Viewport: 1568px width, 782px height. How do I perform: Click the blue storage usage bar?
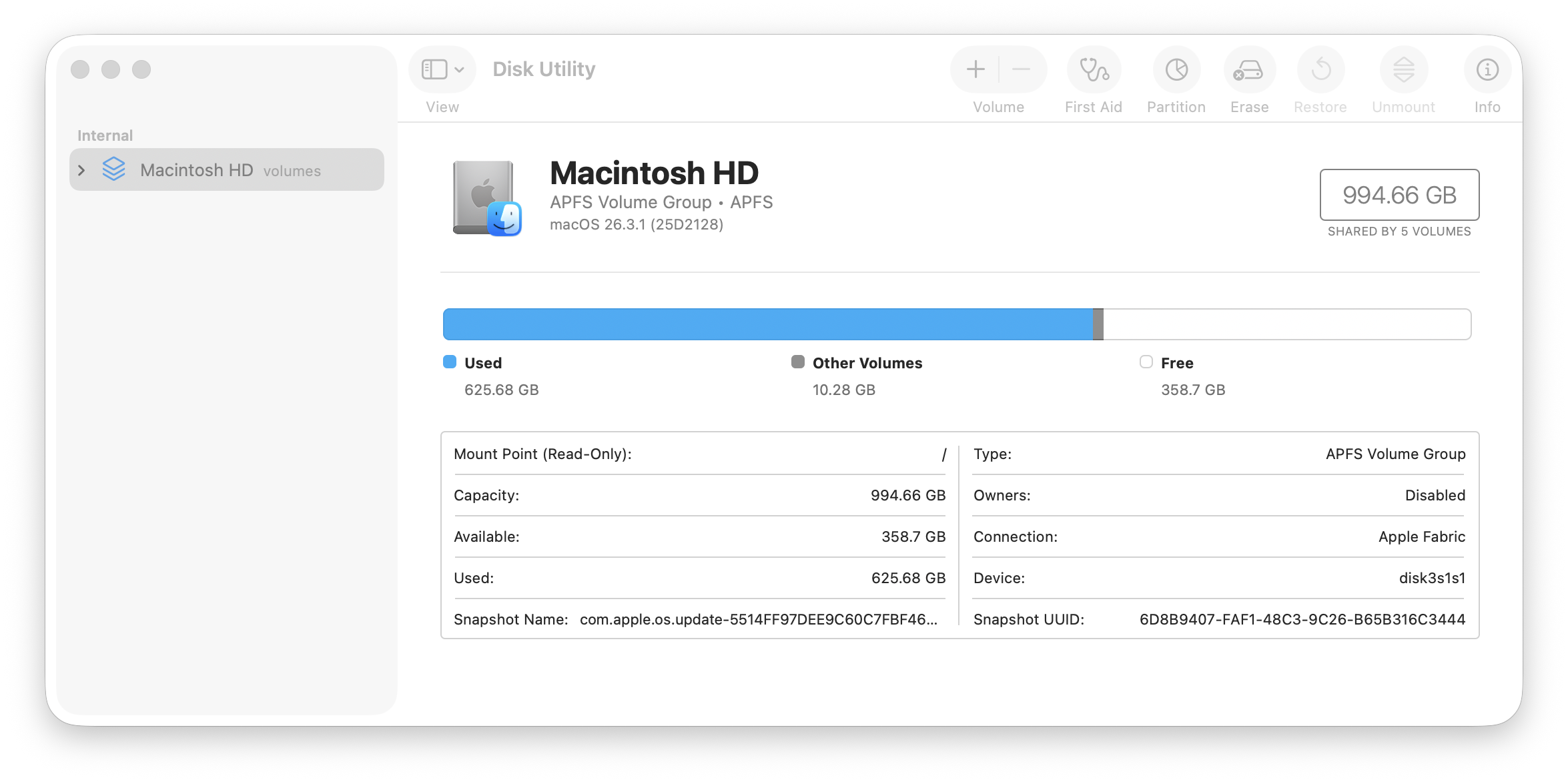(767, 324)
